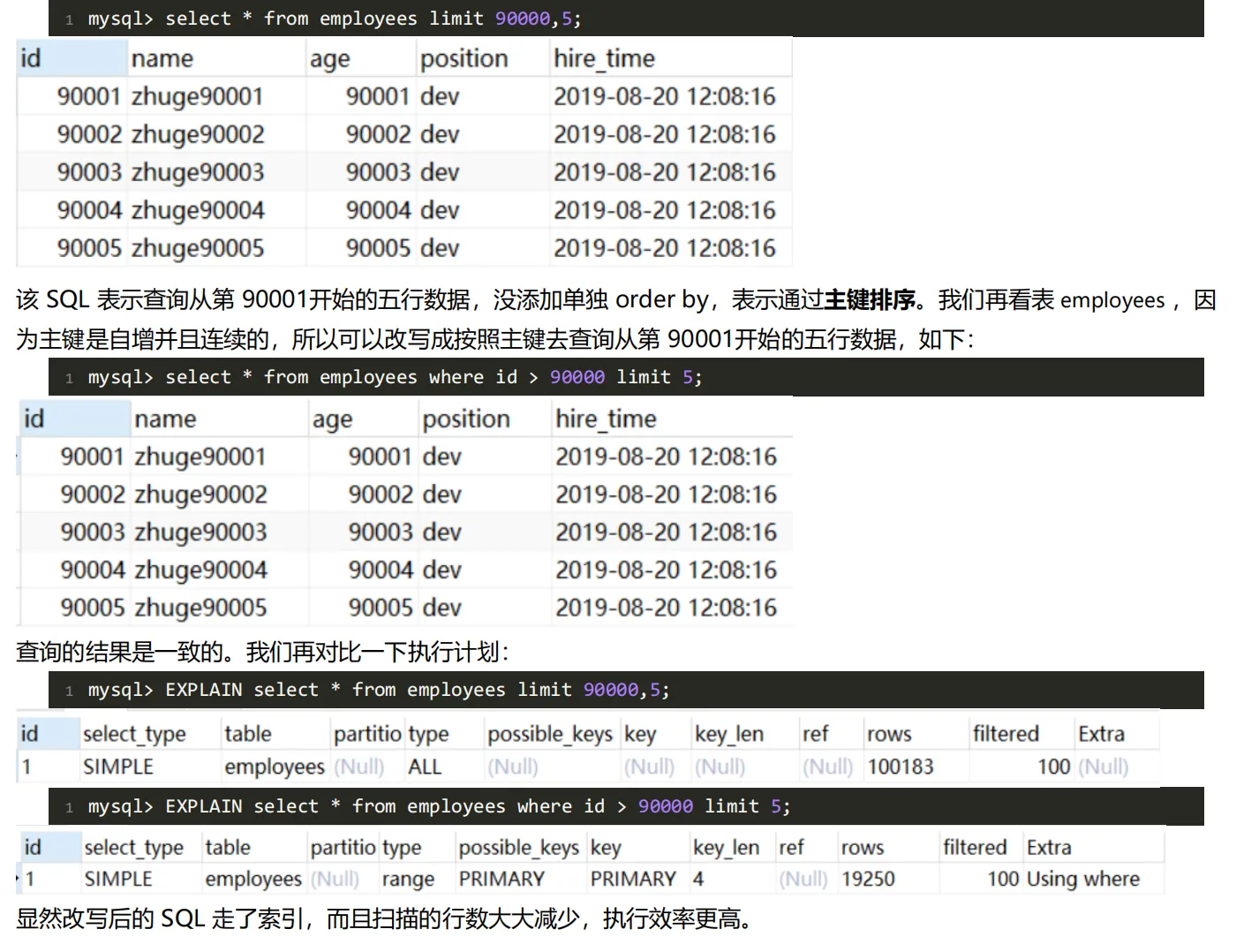
Task: Select cell zhuge90002 in the second result table
Action: 200,495
